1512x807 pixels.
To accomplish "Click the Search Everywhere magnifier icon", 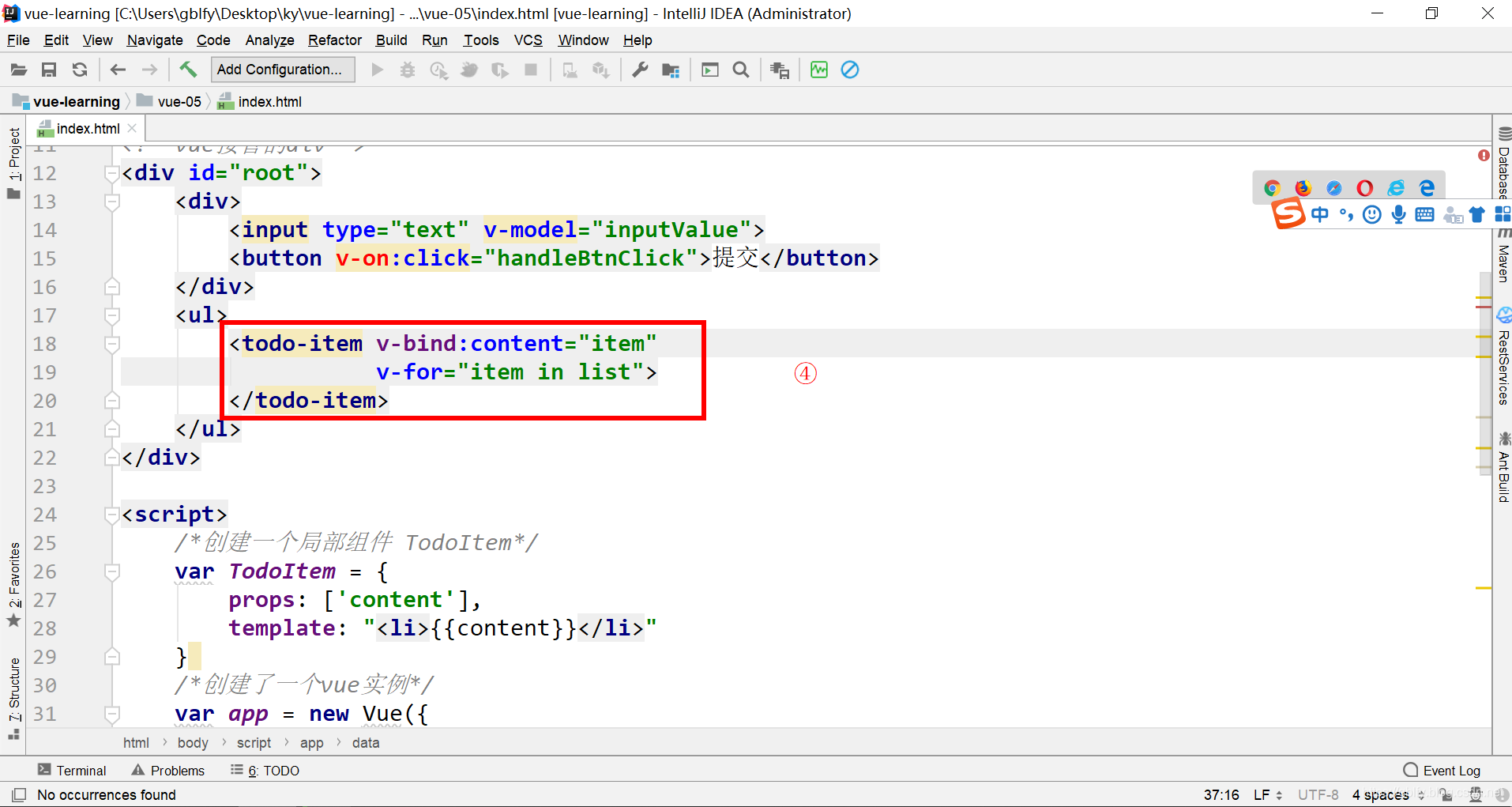I will [x=741, y=70].
